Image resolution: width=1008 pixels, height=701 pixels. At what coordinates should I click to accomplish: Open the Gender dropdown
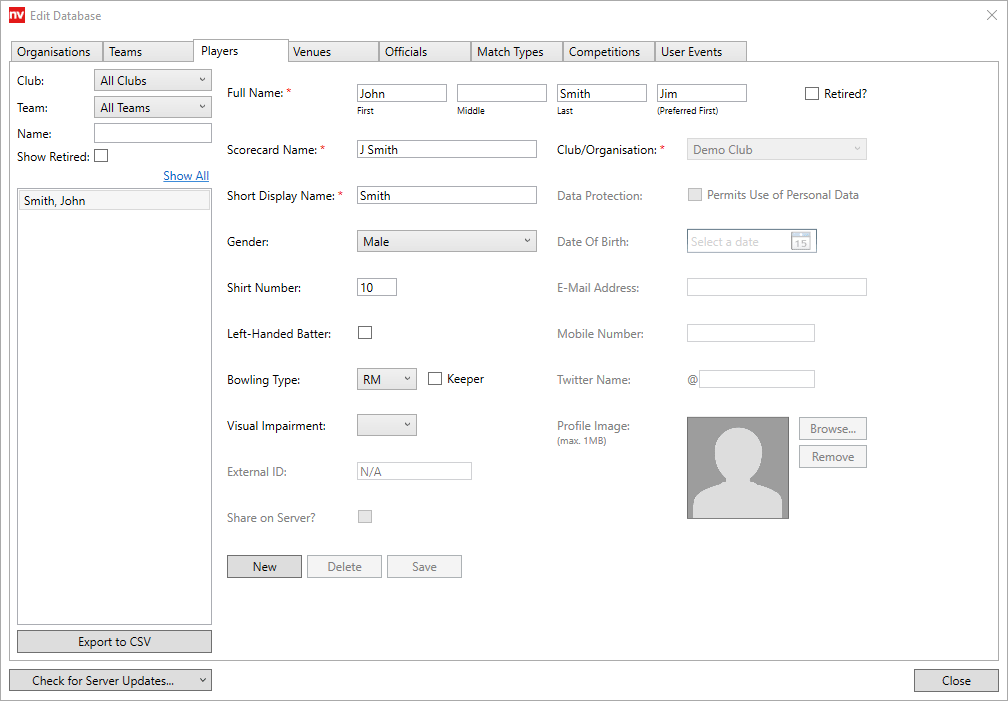click(x=446, y=242)
